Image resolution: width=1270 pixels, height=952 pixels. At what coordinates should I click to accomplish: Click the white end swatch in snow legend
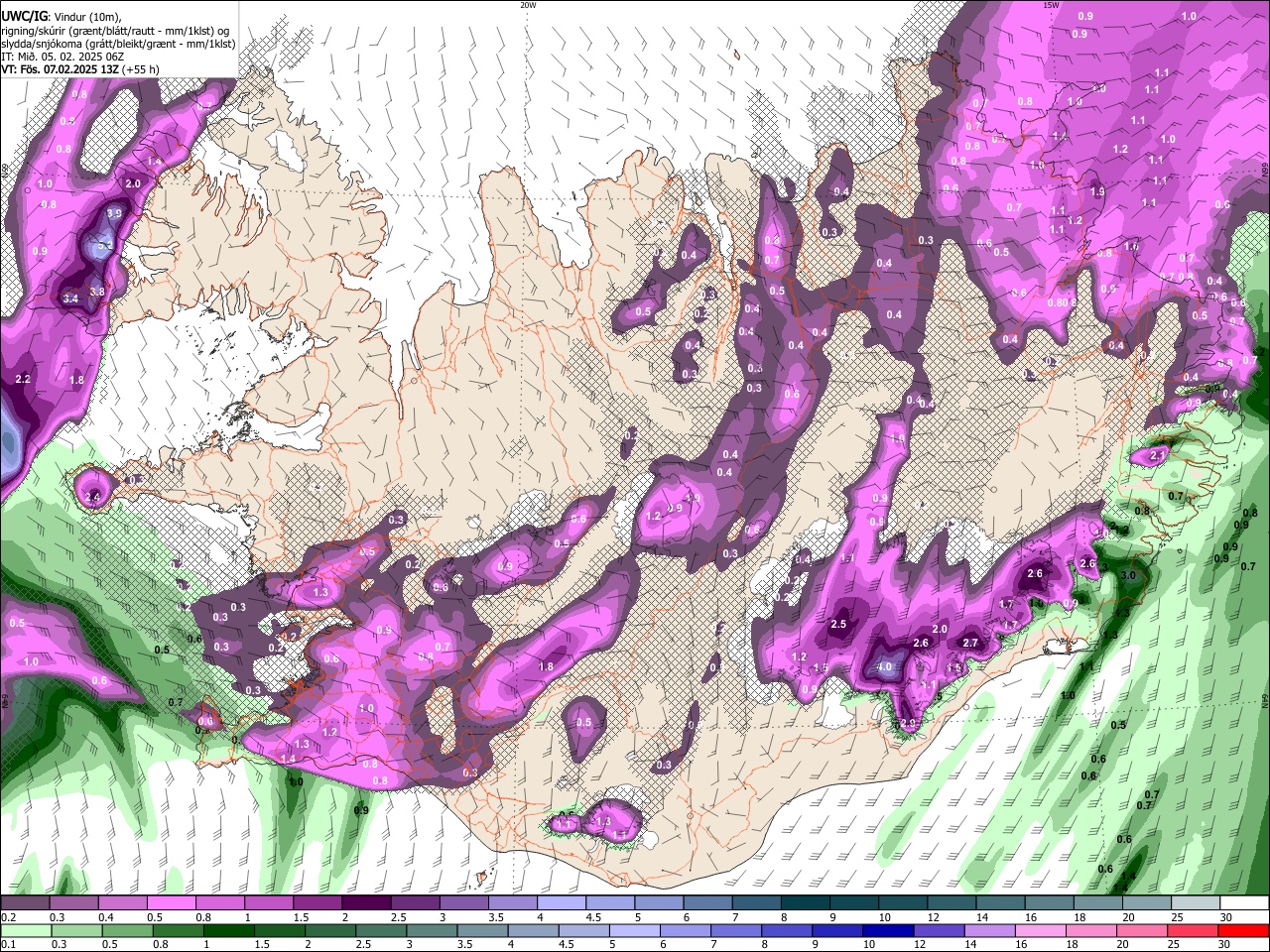pos(1244,903)
